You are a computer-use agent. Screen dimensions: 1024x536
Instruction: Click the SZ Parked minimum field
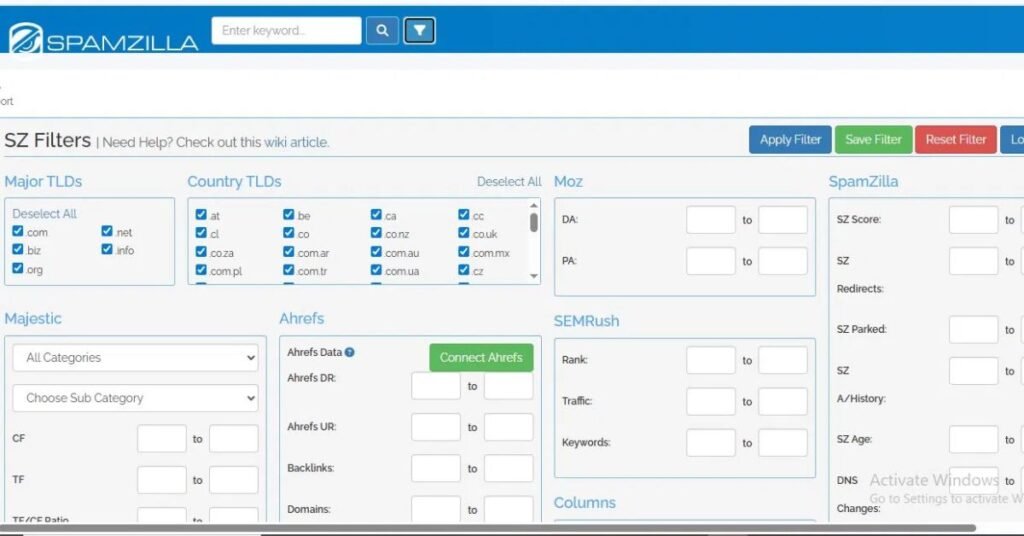974,330
